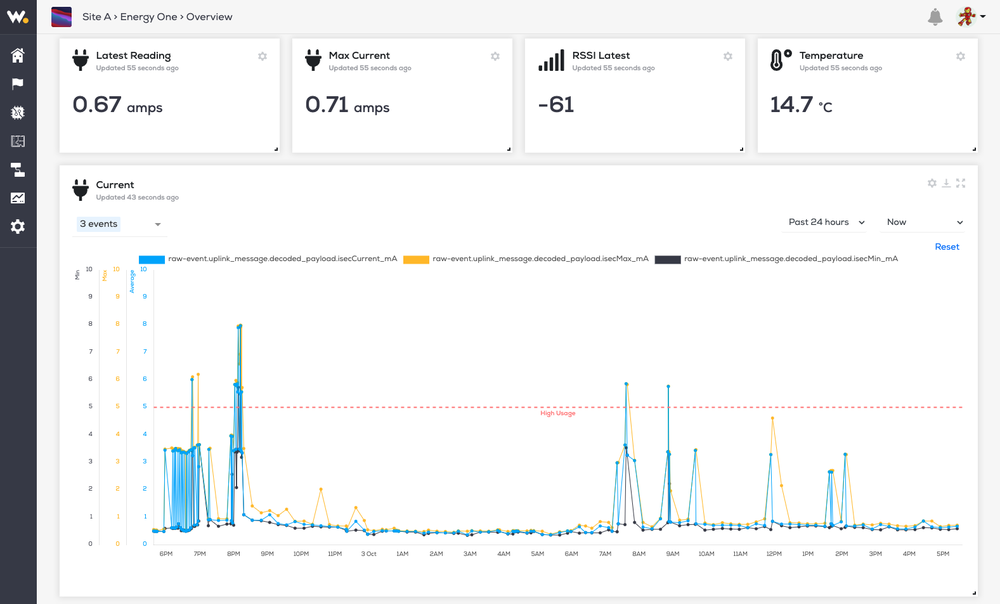Click the 12PM x-axis label

click(774, 554)
